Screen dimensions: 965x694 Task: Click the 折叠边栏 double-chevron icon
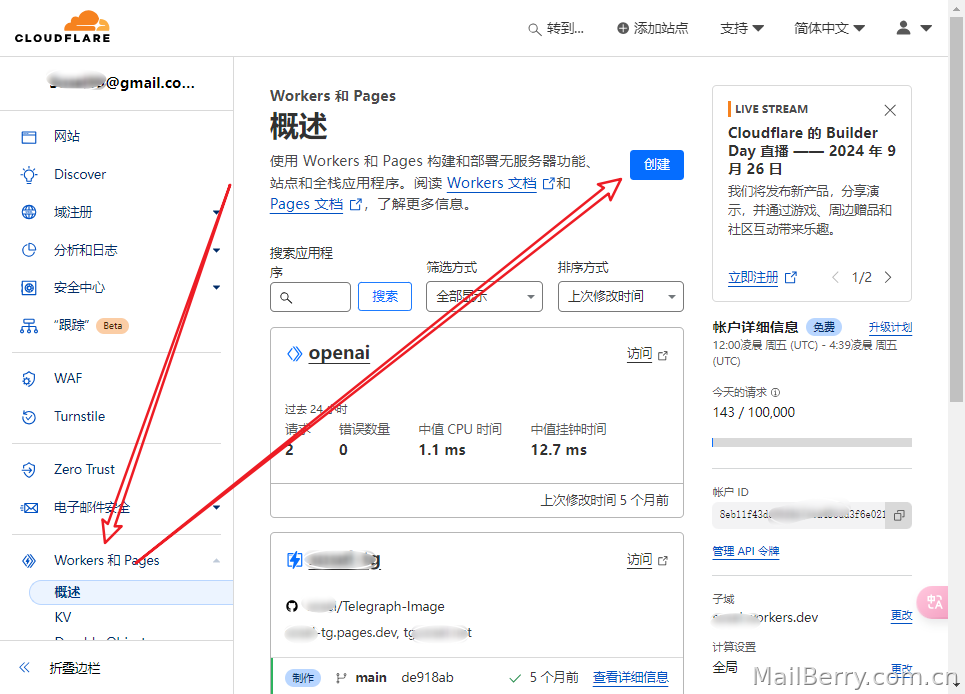[x=25, y=668]
